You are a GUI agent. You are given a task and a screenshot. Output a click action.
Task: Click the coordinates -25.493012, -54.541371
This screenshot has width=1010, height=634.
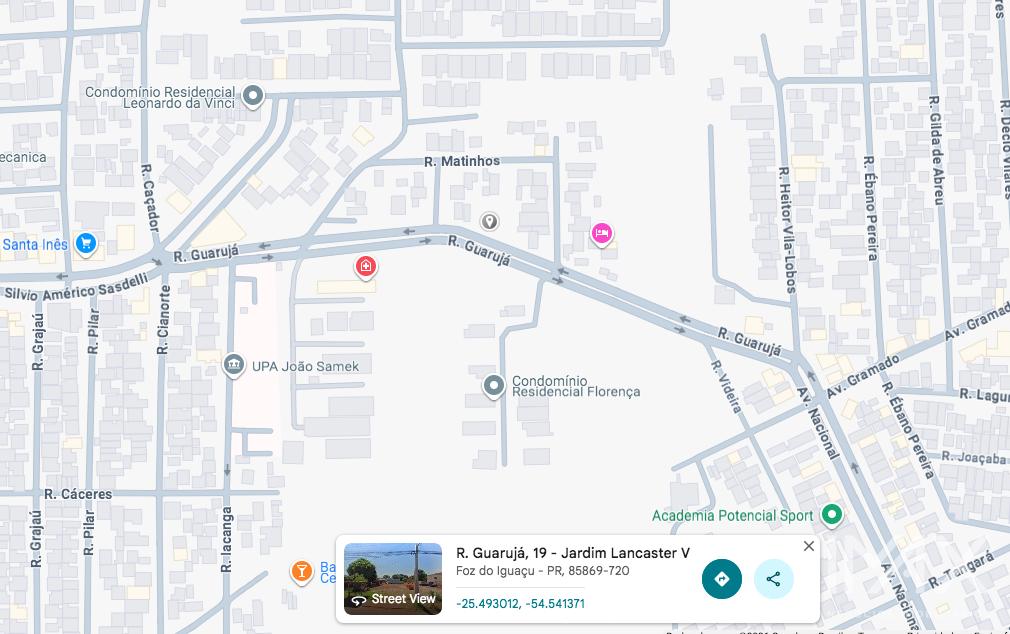[x=520, y=604]
